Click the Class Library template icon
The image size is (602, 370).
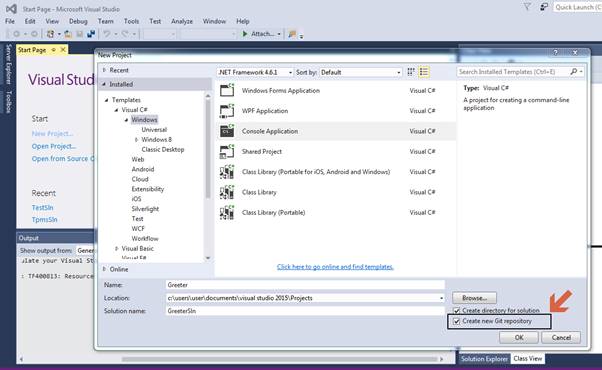pyautogui.click(x=227, y=192)
